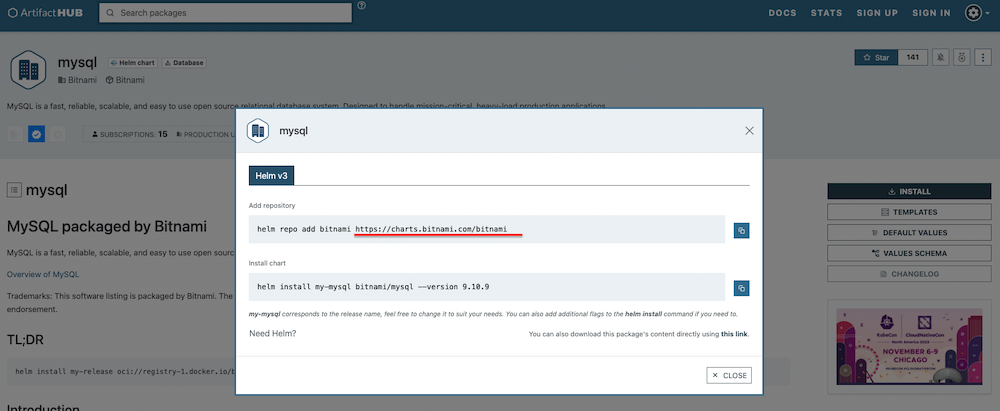
Task: Click the MySQL packaged by Bitnami heading
Action: coord(107,227)
